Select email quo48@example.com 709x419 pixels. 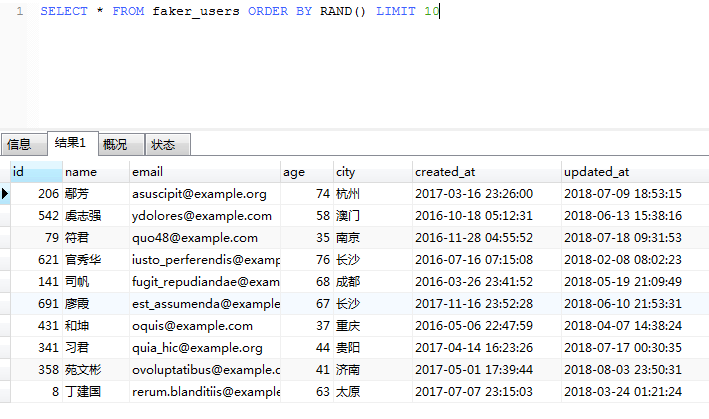coord(205,238)
